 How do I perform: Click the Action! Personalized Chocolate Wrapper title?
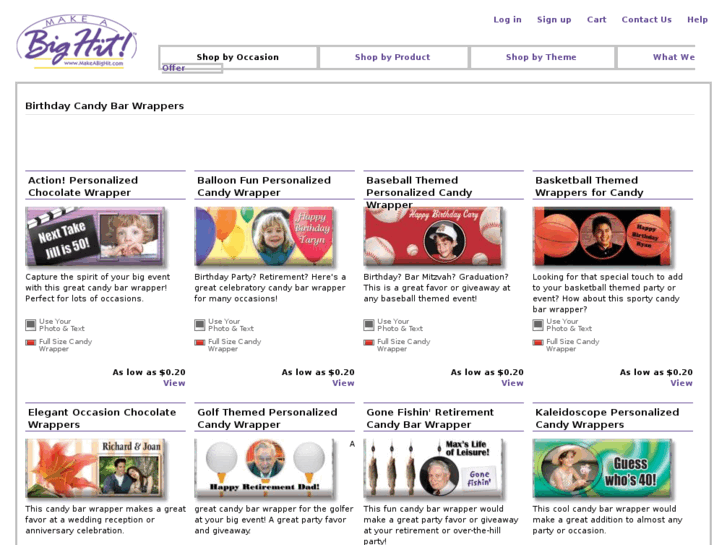click(x=83, y=186)
